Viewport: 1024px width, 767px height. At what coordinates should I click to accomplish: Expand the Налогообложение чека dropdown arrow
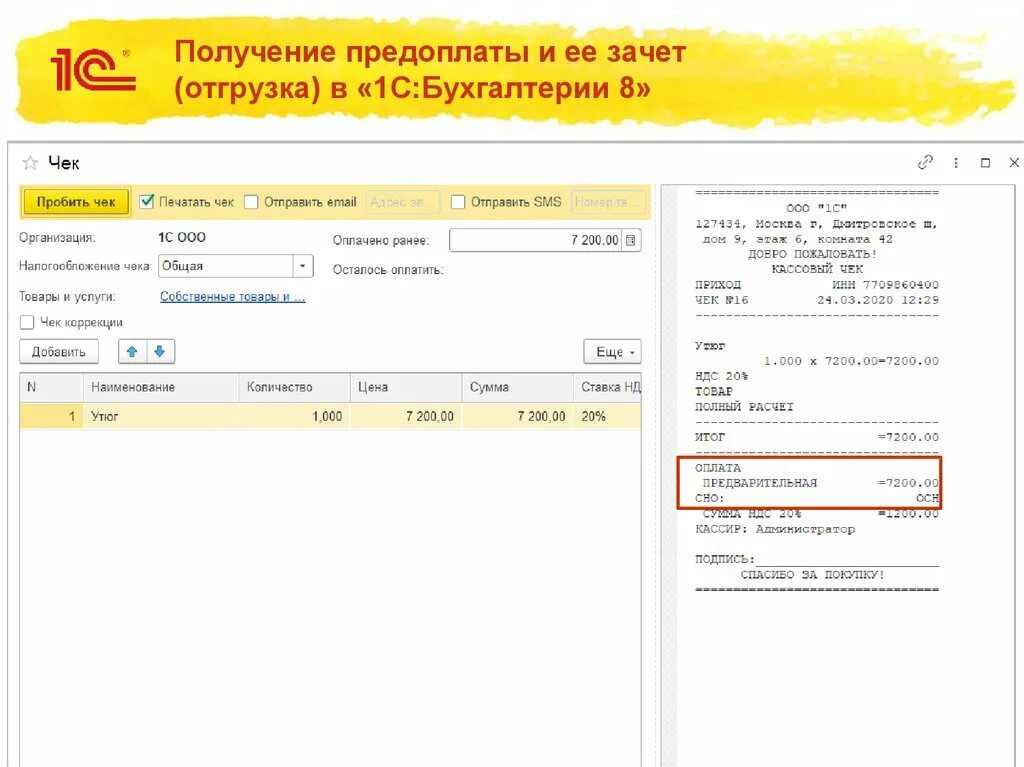pyautogui.click(x=302, y=266)
